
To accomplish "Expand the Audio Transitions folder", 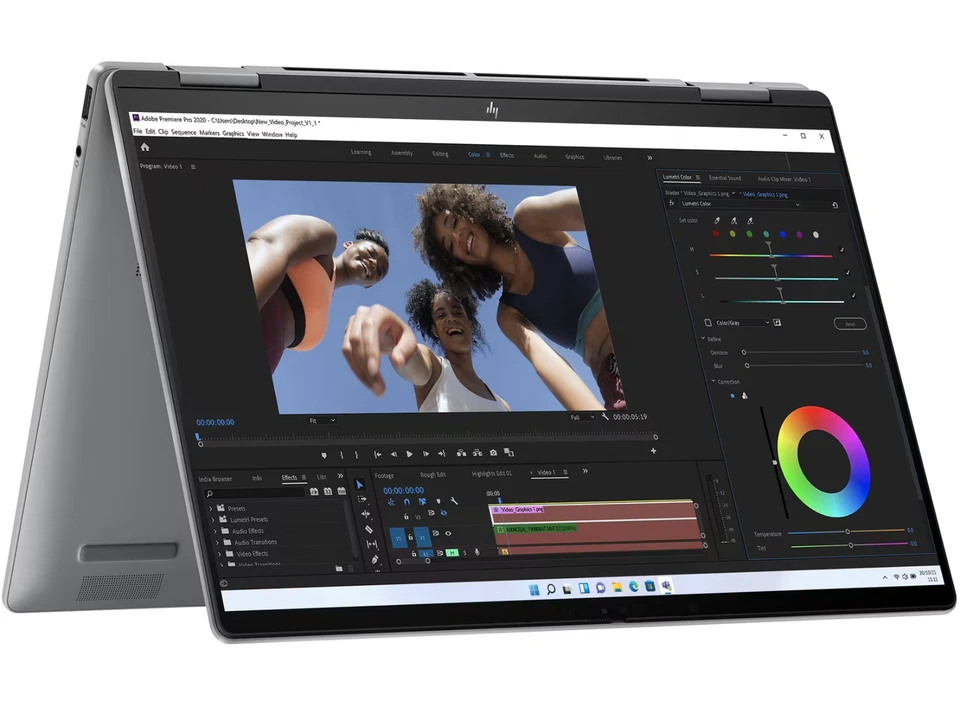I will [x=217, y=542].
